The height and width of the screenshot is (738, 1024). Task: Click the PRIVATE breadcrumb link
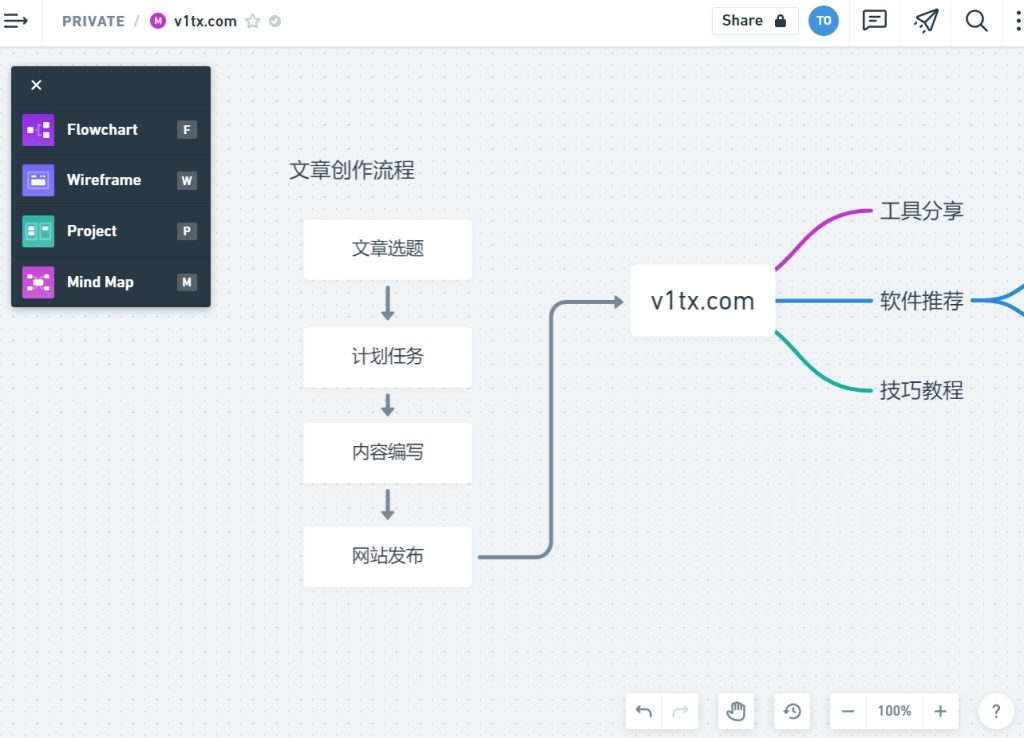pyautogui.click(x=93, y=22)
